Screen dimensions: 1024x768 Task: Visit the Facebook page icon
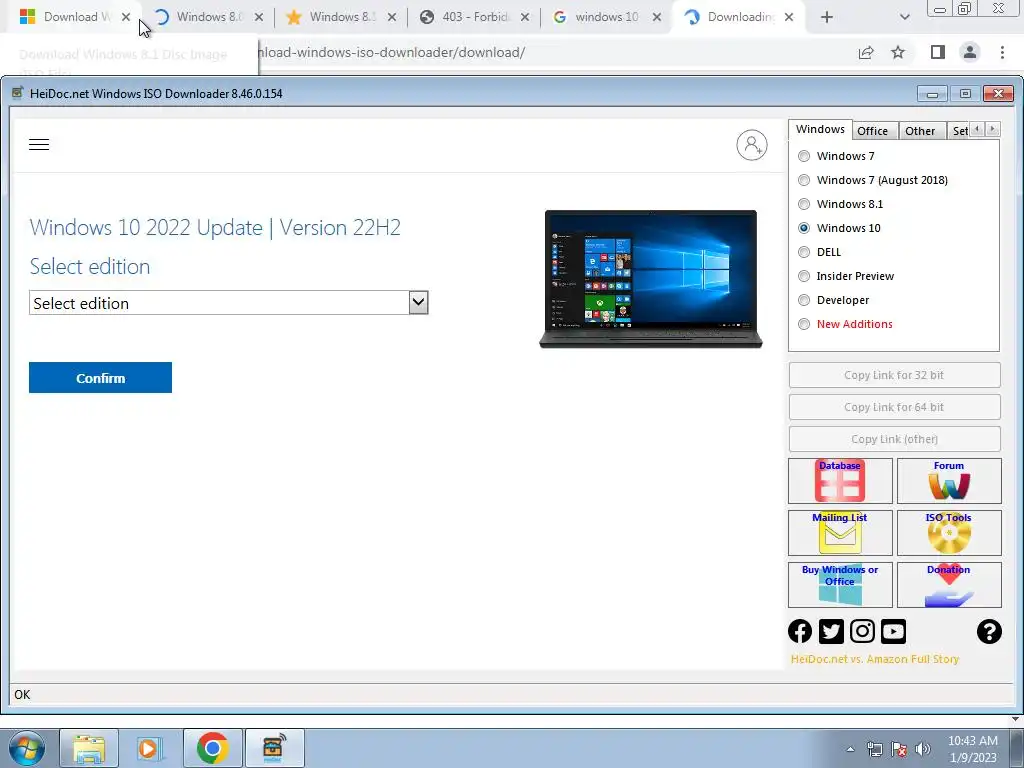(800, 632)
